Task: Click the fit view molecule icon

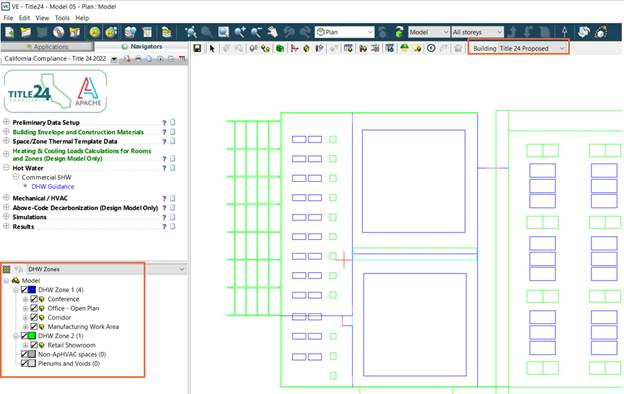Action: (191, 32)
